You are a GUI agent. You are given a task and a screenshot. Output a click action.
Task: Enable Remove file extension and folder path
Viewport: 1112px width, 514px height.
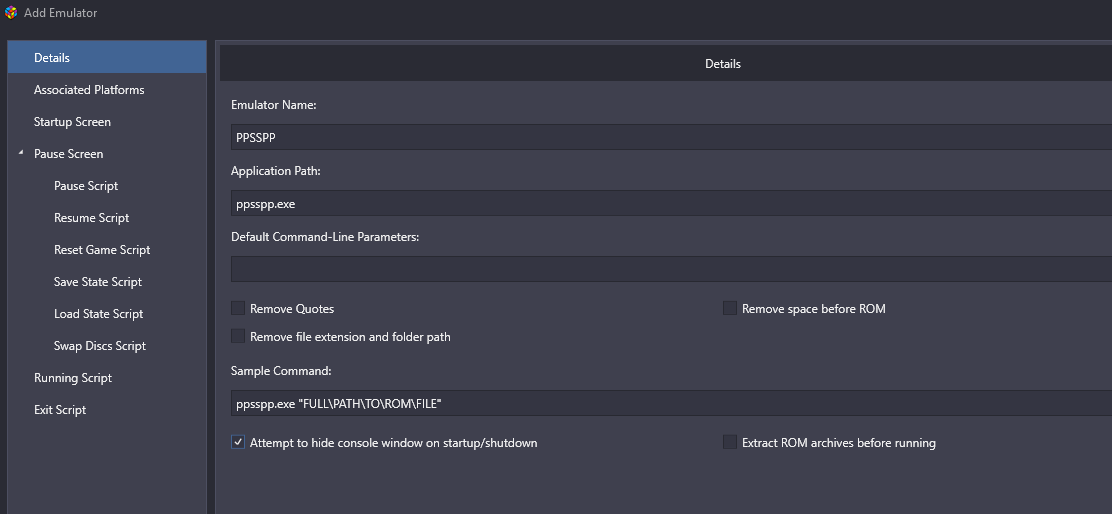click(x=238, y=336)
